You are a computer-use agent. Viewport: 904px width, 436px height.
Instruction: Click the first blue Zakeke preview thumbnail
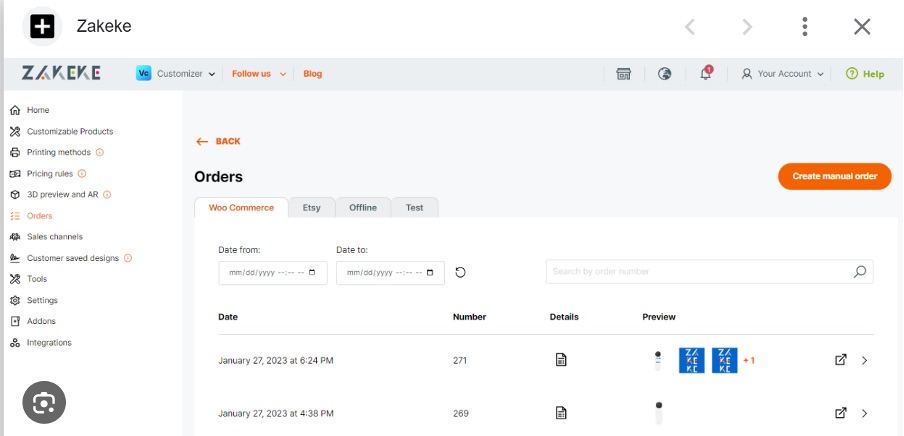[691, 360]
